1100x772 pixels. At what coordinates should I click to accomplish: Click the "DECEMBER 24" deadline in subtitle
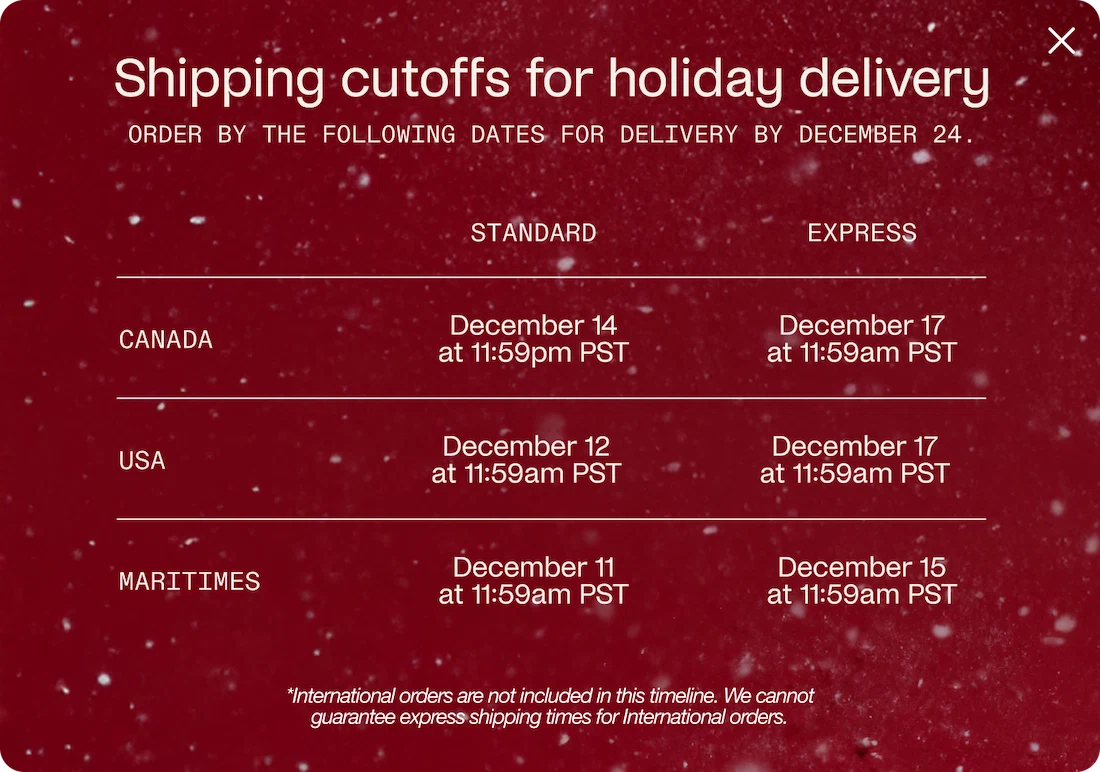point(884,134)
